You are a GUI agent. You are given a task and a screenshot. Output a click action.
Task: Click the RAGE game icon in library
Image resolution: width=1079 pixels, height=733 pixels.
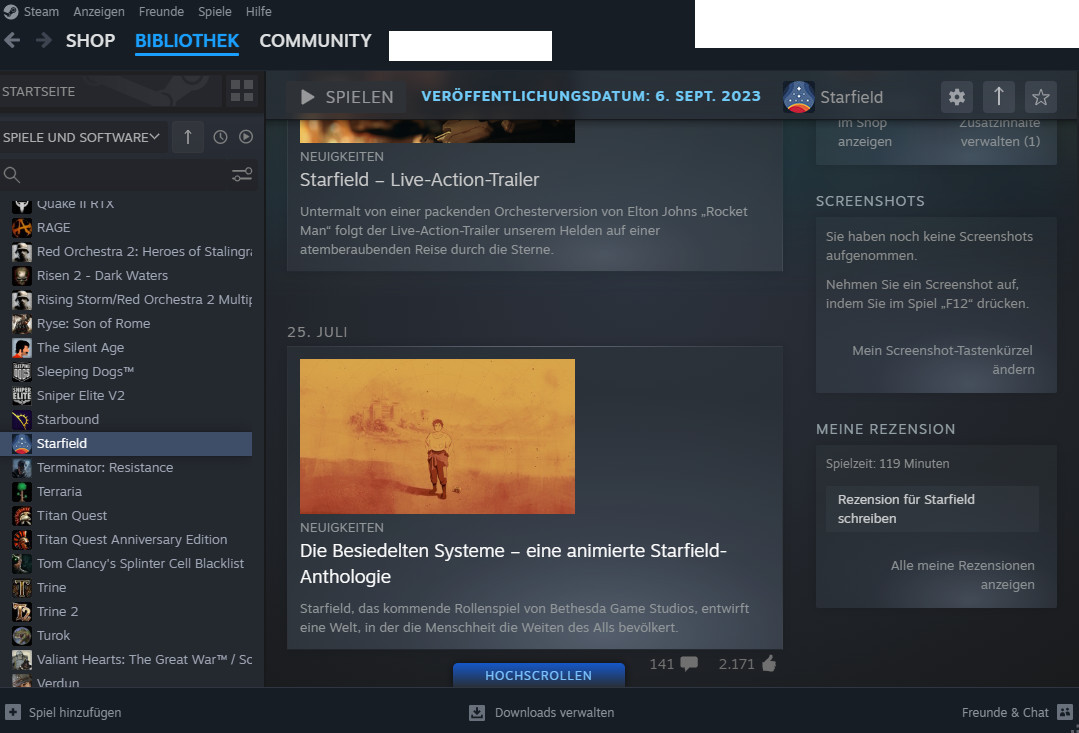(x=22, y=227)
